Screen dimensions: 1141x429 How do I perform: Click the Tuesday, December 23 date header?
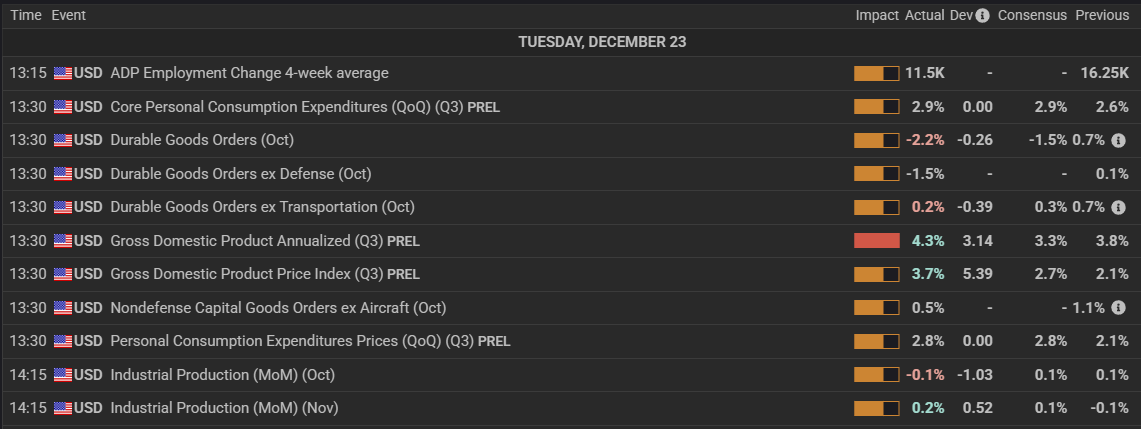point(602,42)
